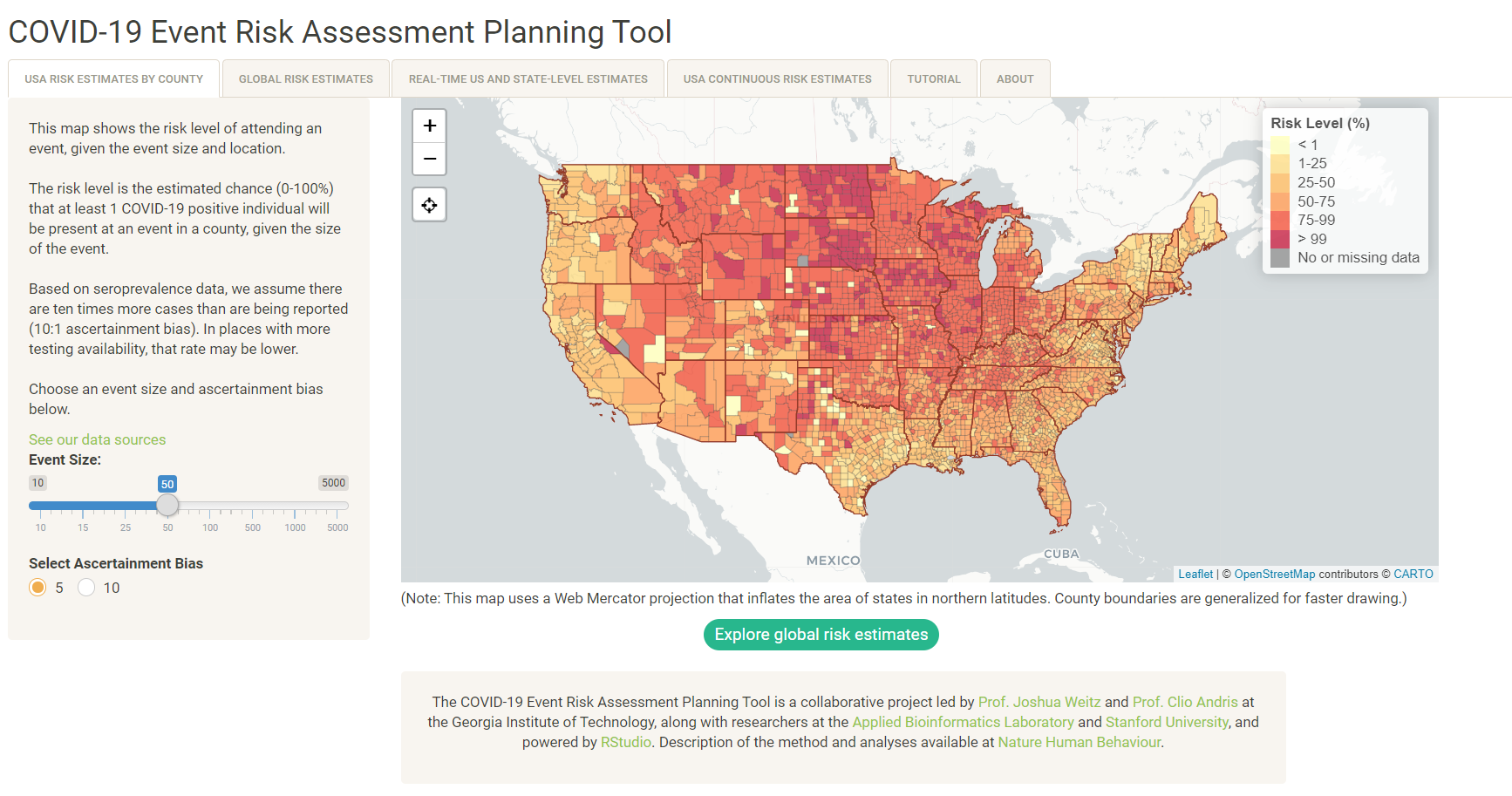The width and height of the screenshot is (1512, 796).
Task: Click the 25-50 legend entry
Action: pyautogui.click(x=1316, y=182)
